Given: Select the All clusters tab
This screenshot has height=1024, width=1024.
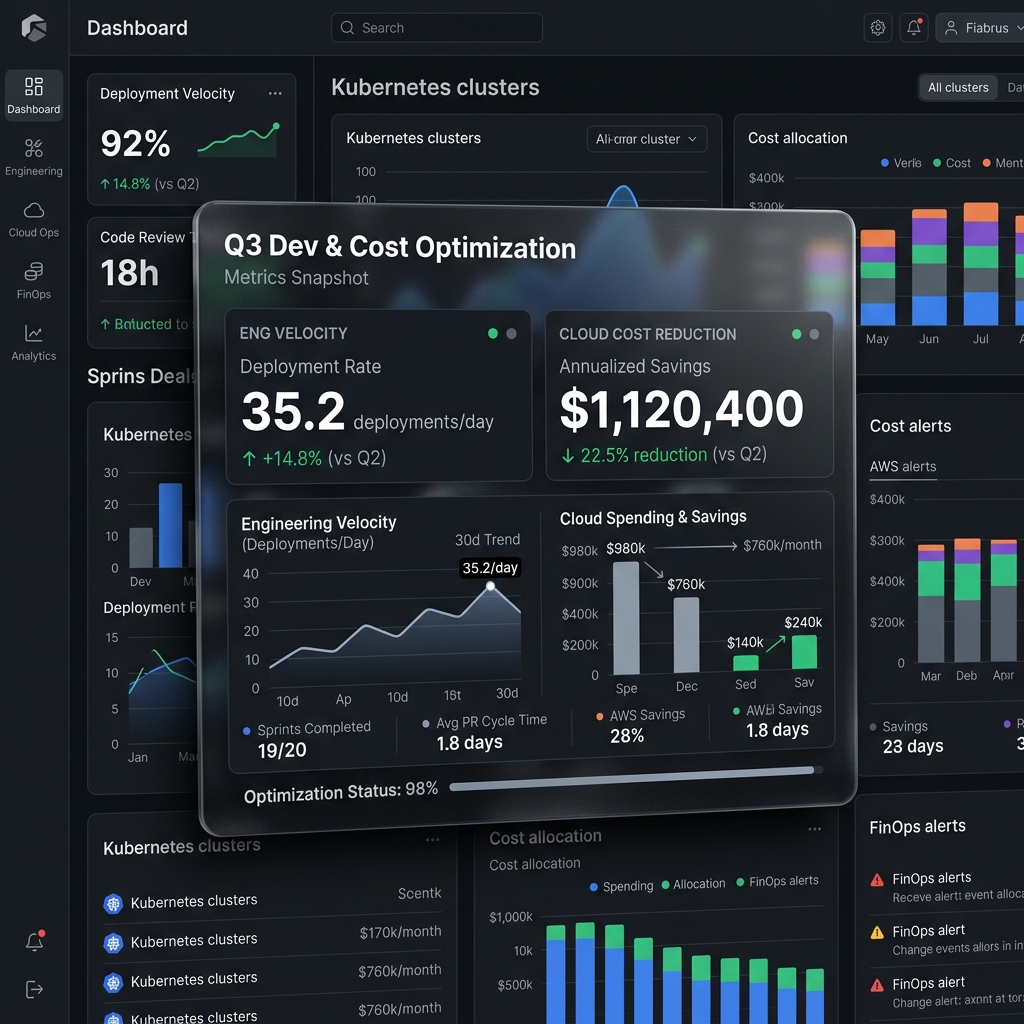Looking at the screenshot, I should [958, 88].
